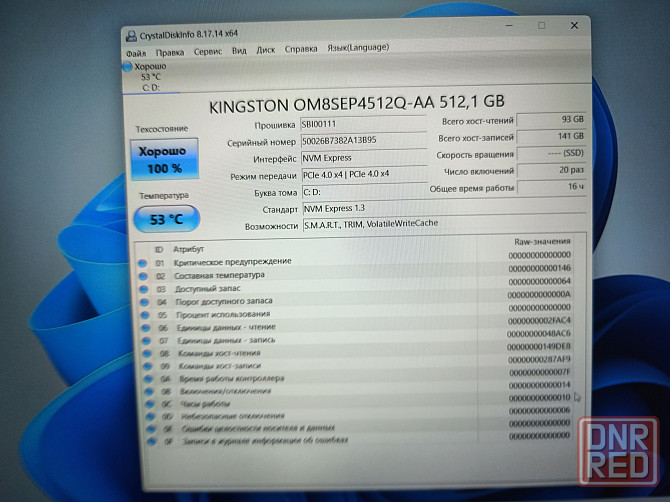Open the Файл menu
The image size is (670, 502).
(136, 53)
